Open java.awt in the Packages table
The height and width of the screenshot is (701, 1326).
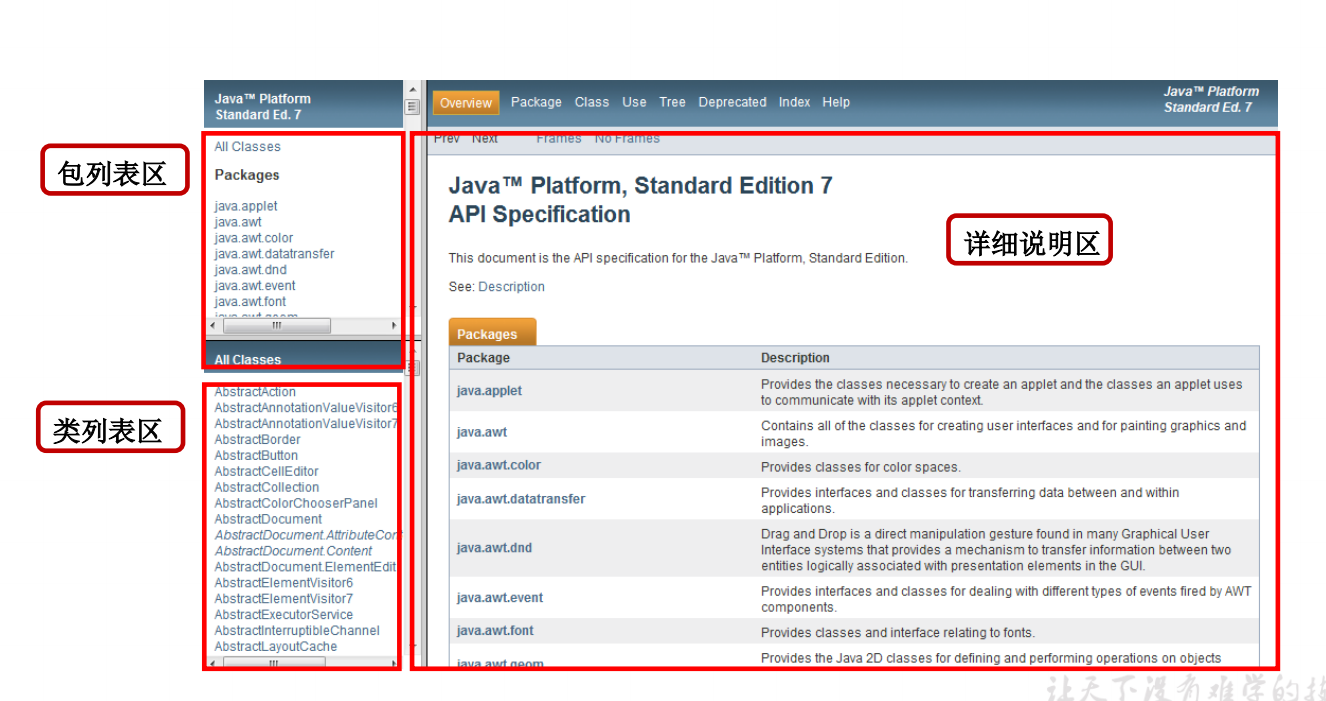(481, 433)
